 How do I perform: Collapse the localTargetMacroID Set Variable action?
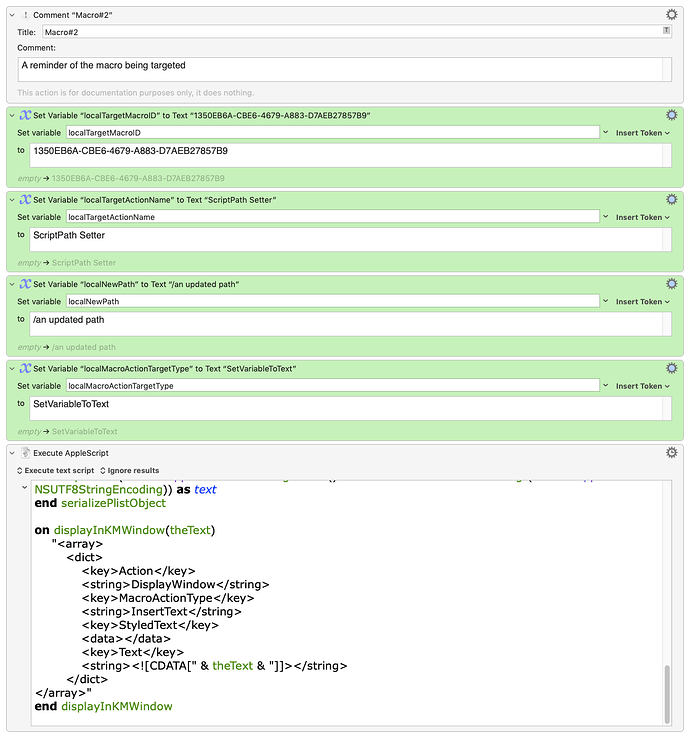[x=11, y=116]
